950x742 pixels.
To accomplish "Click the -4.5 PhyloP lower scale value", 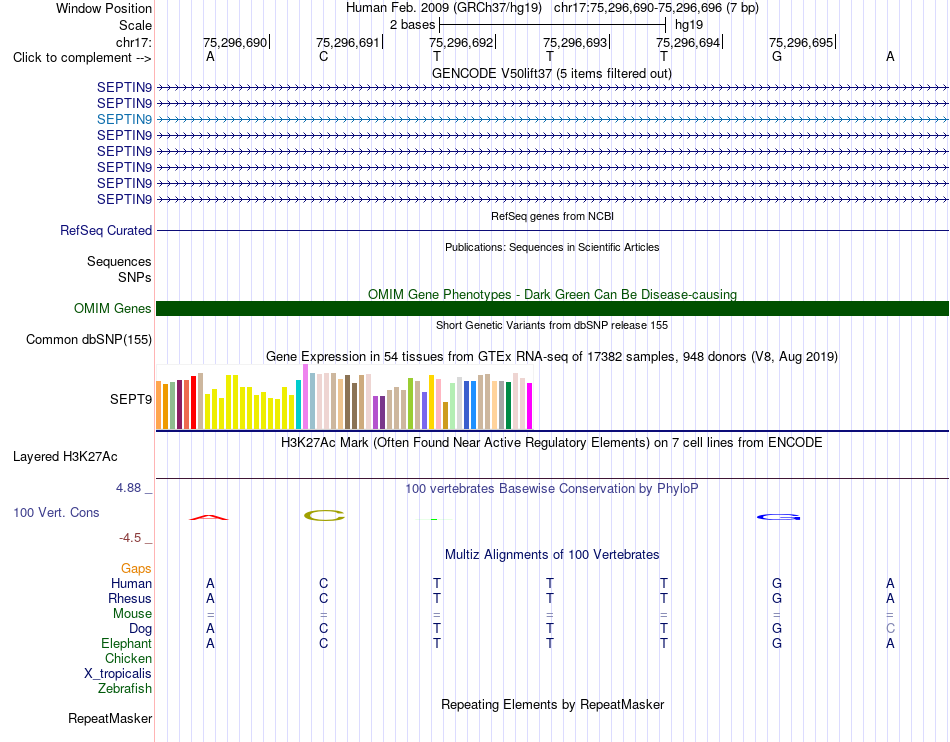I will pos(130,538).
